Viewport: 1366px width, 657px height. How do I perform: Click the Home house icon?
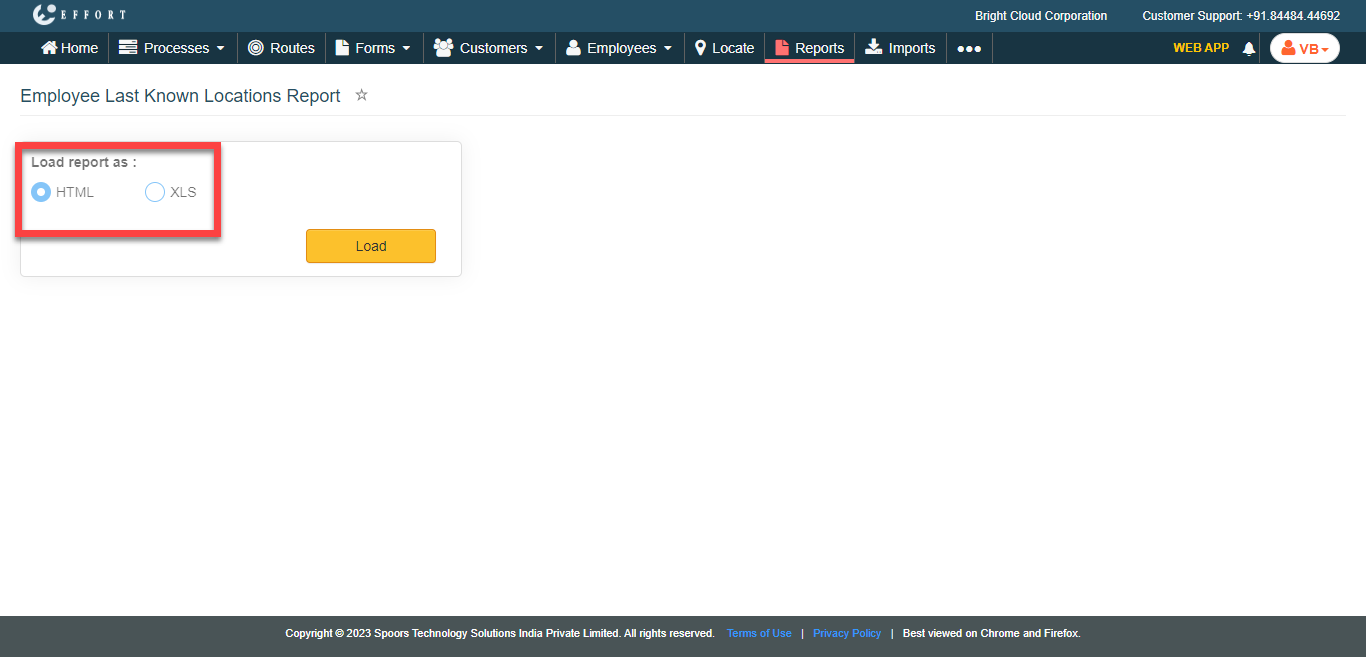(49, 48)
